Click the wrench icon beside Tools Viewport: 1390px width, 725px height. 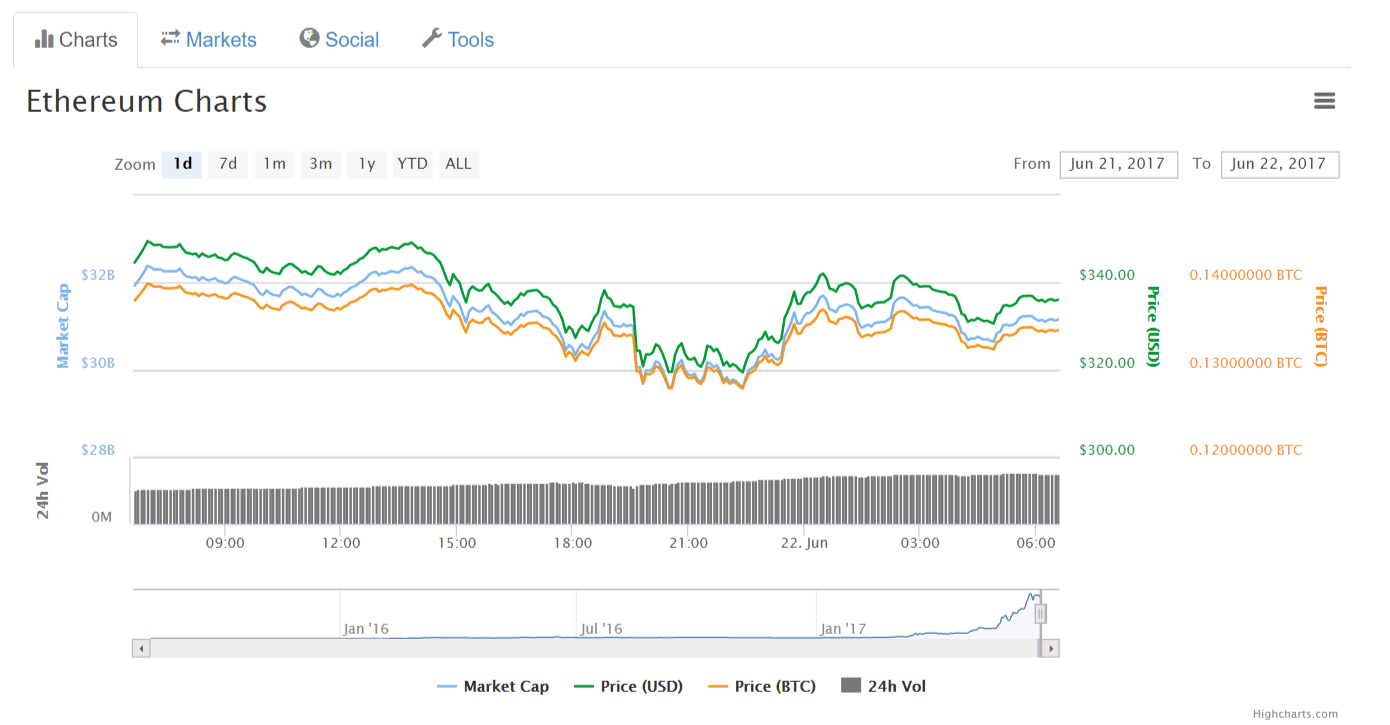[432, 38]
